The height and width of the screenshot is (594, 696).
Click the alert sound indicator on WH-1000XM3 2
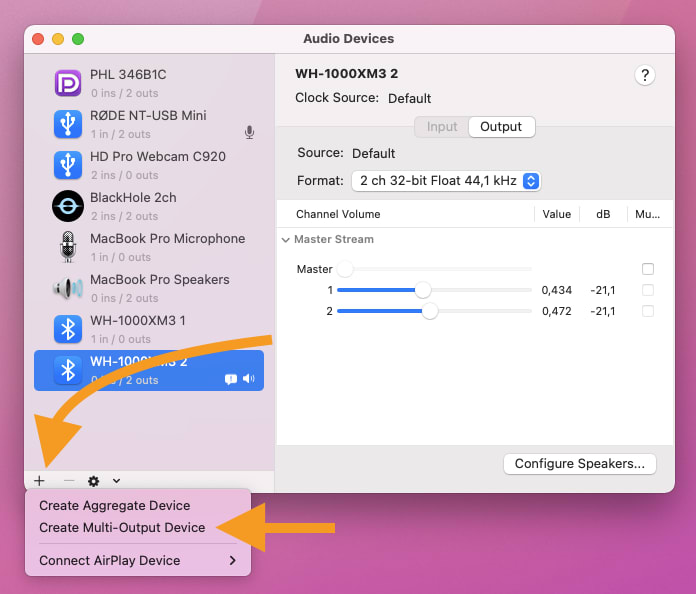pyautogui.click(x=231, y=379)
